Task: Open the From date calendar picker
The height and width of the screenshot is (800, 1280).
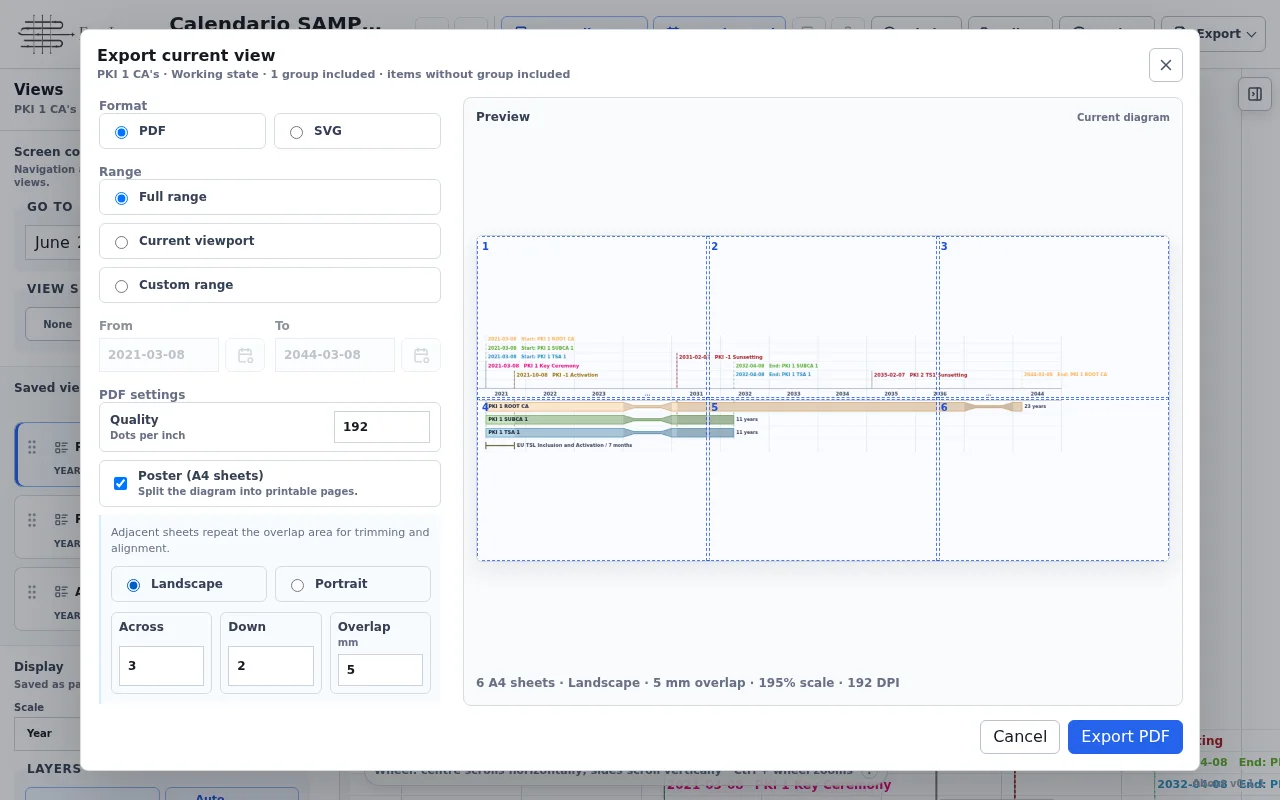Action: tap(245, 355)
